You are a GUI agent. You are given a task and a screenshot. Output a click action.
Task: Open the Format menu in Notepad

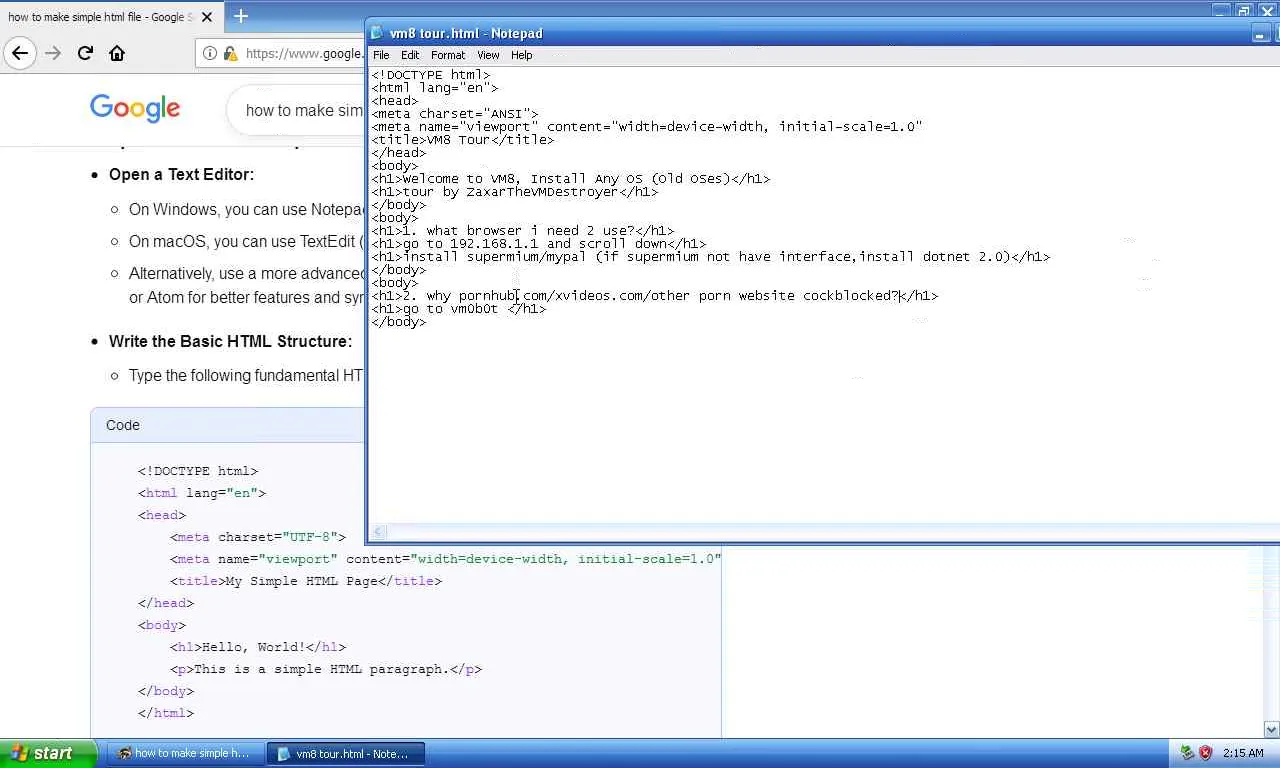point(448,55)
